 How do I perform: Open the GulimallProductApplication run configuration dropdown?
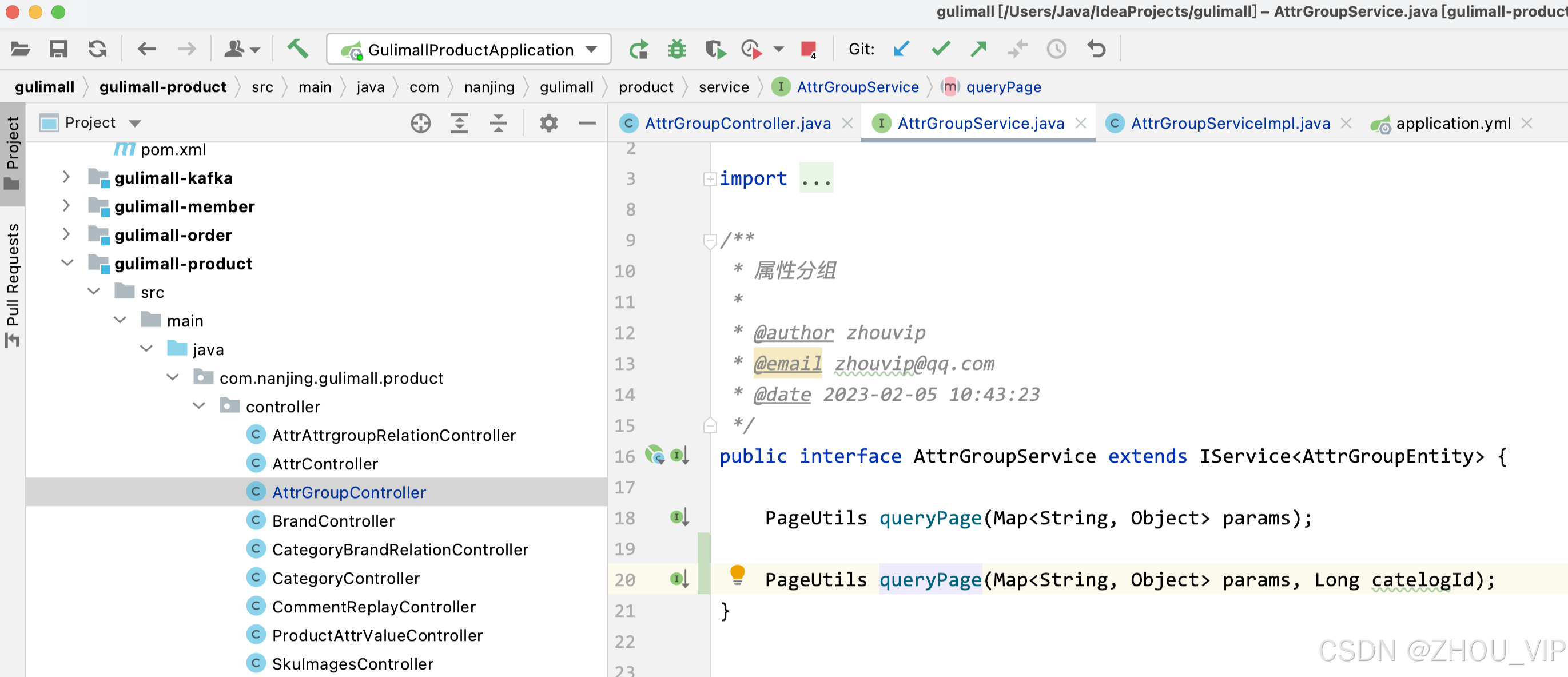click(469, 49)
